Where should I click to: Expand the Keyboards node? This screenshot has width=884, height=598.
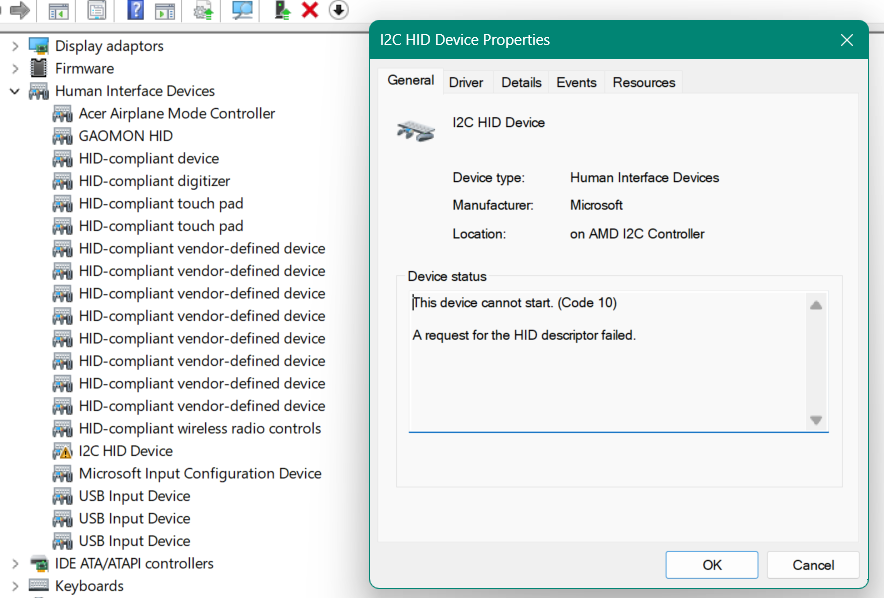(15, 586)
